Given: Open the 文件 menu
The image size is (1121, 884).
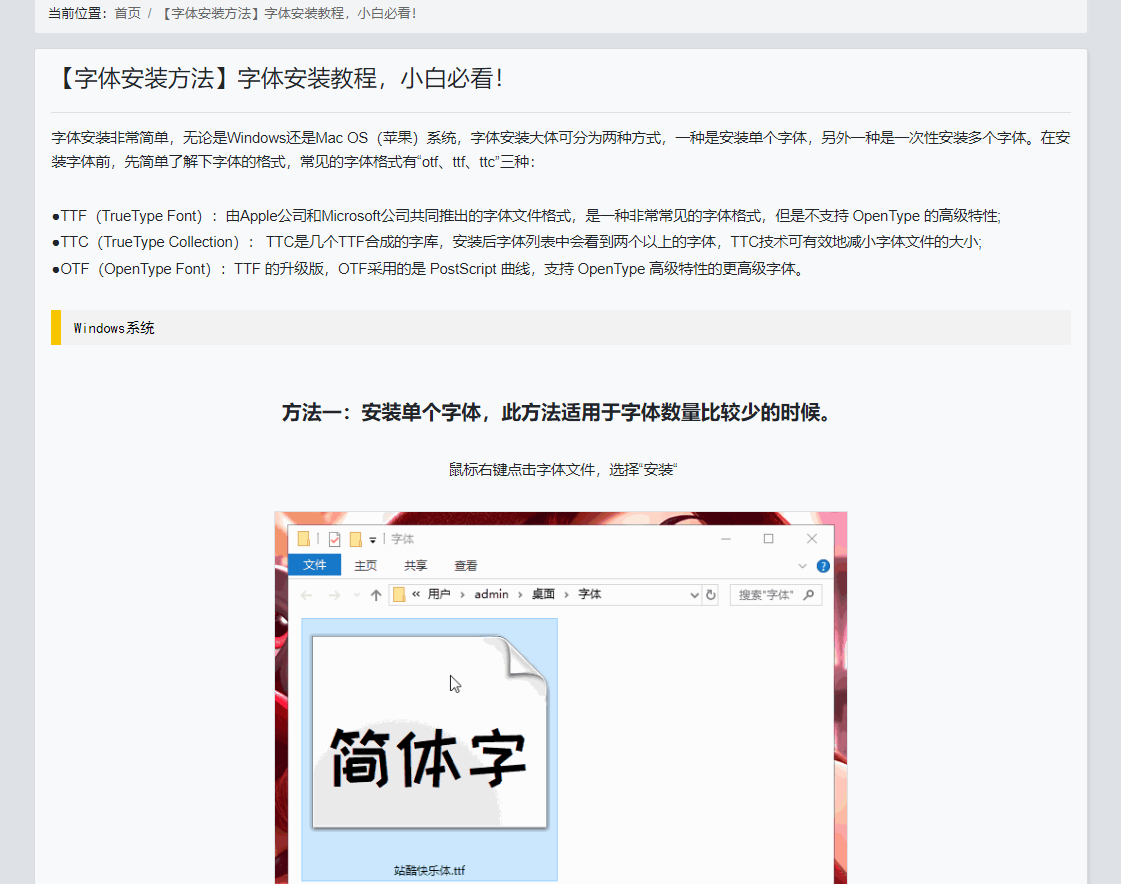Looking at the screenshot, I should click(315, 565).
